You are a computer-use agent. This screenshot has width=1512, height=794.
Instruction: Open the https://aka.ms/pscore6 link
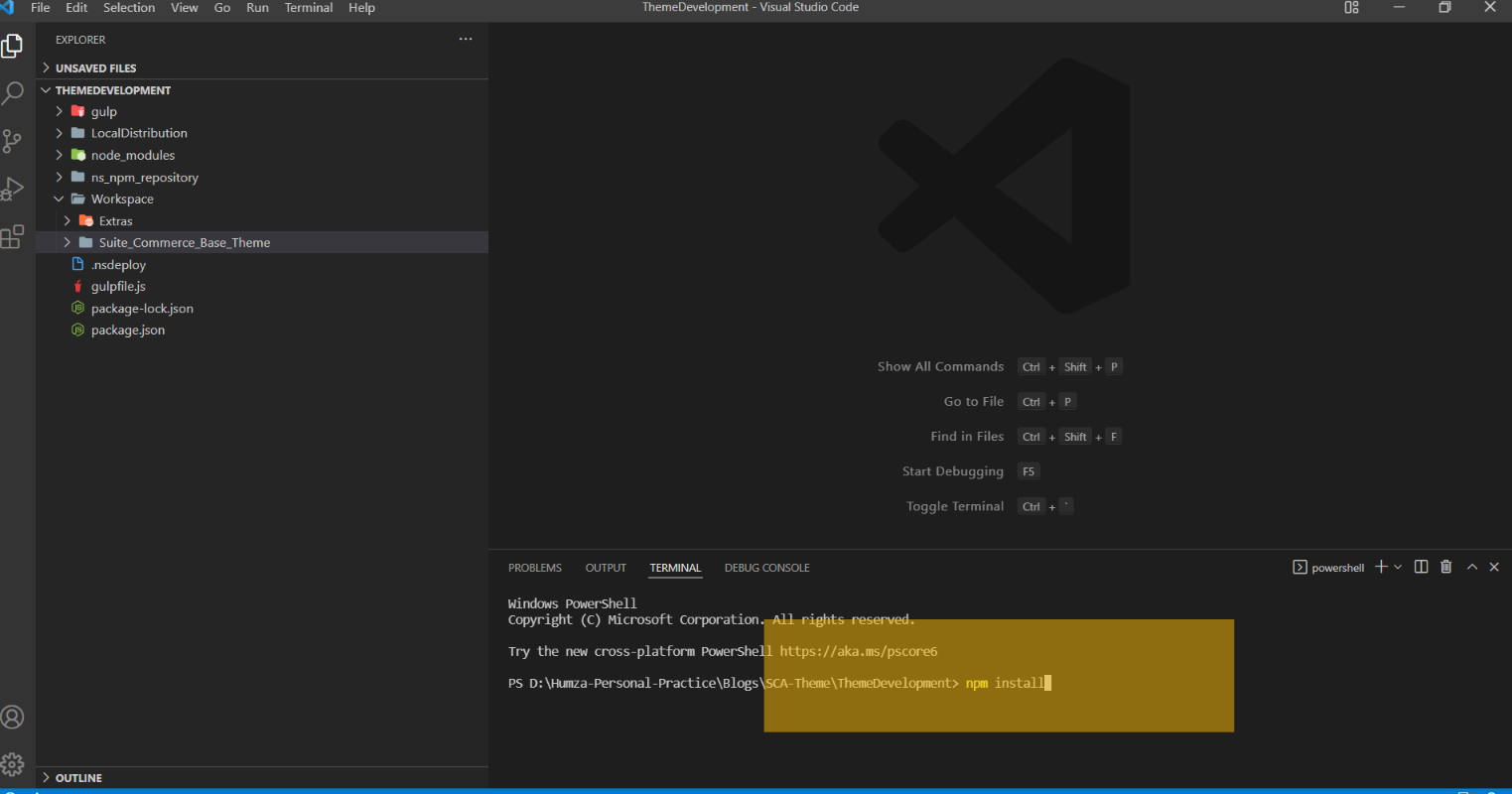[858, 651]
